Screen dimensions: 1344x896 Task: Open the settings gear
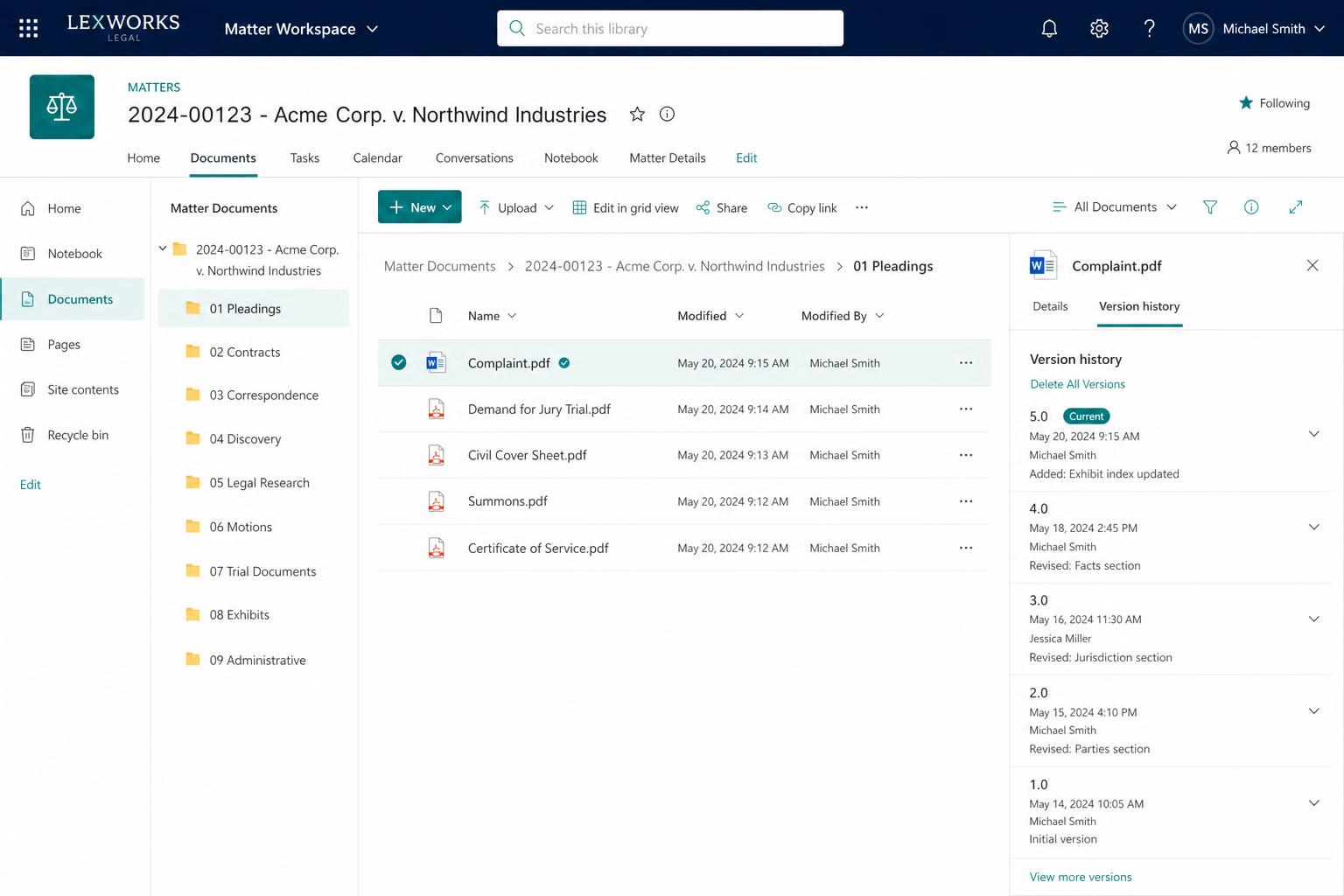(x=1099, y=28)
